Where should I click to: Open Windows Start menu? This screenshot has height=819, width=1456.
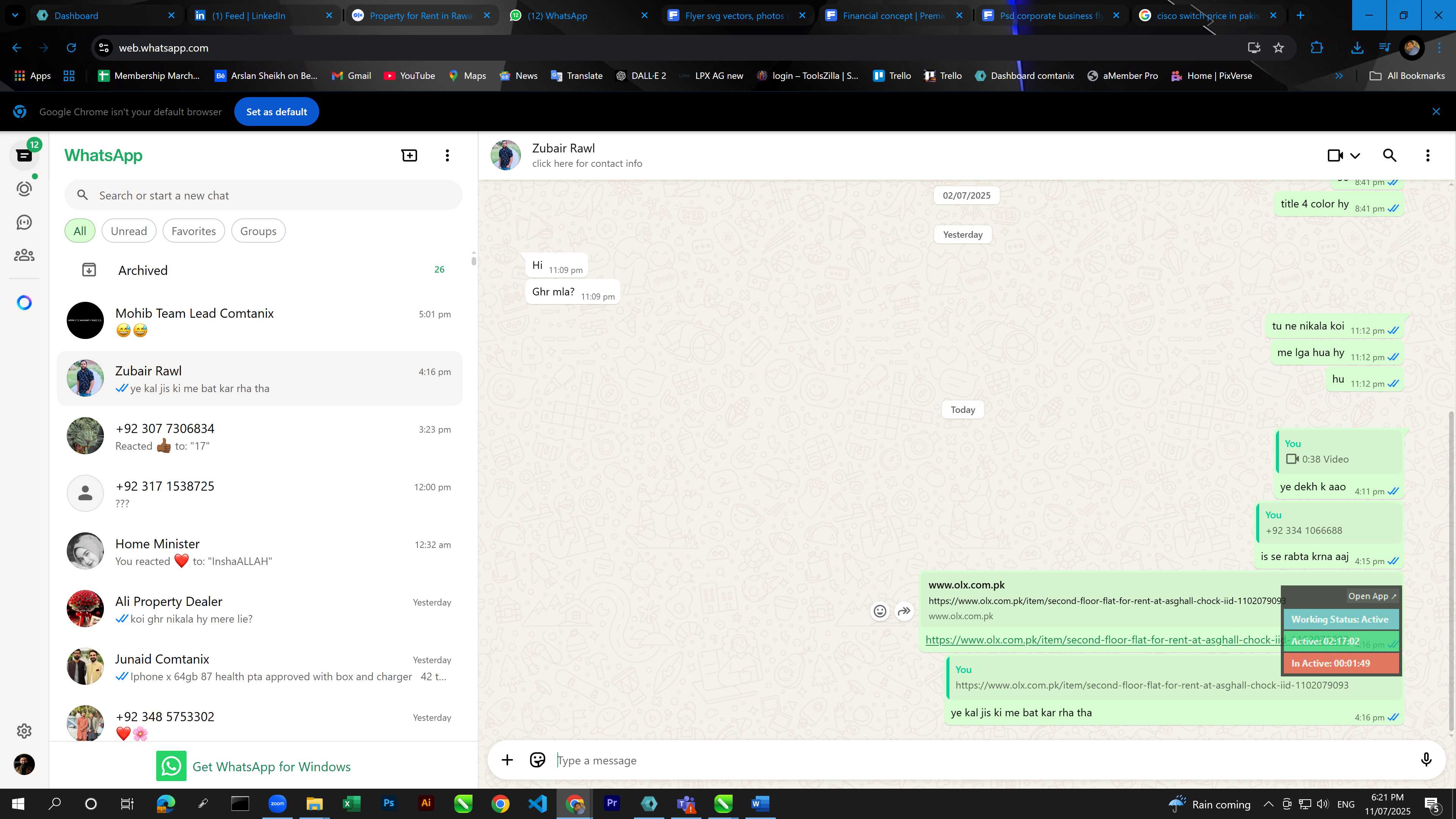coord(18,803)
